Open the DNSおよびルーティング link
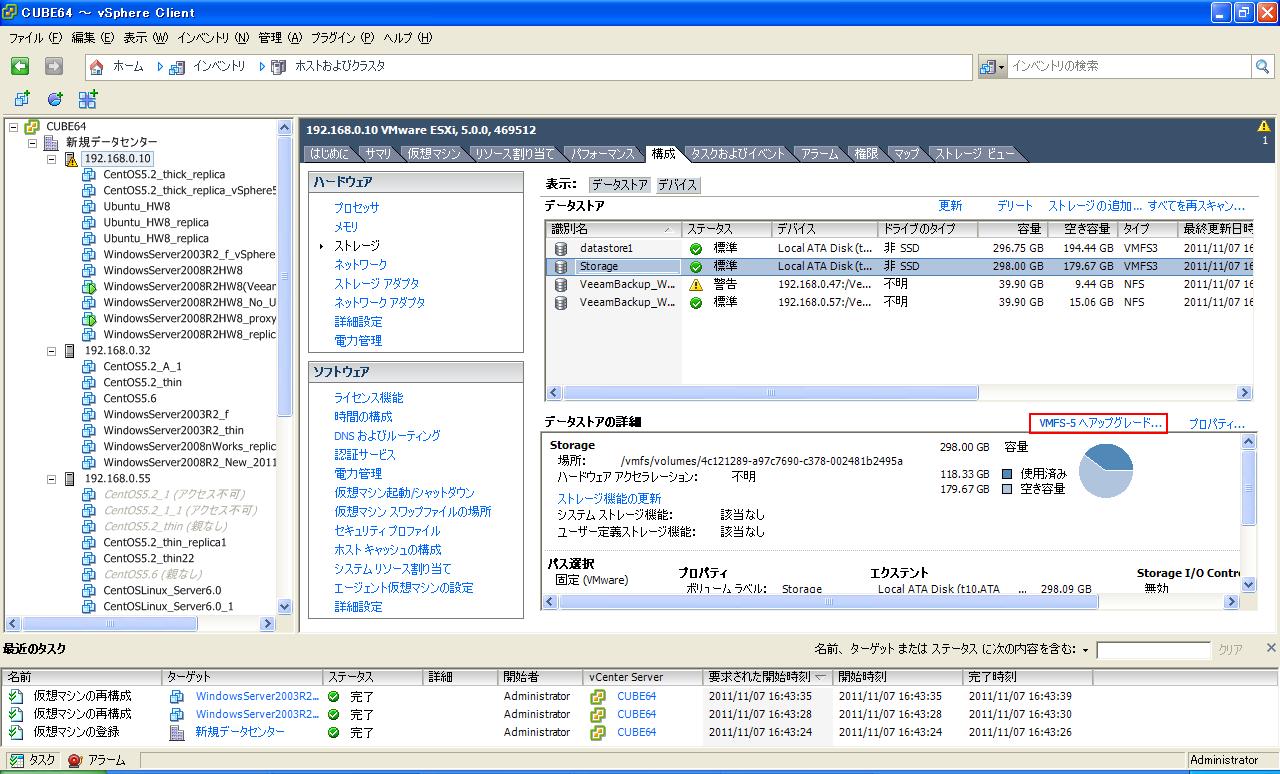This screenshot has height=774, width=1280. tap(387, 436)
